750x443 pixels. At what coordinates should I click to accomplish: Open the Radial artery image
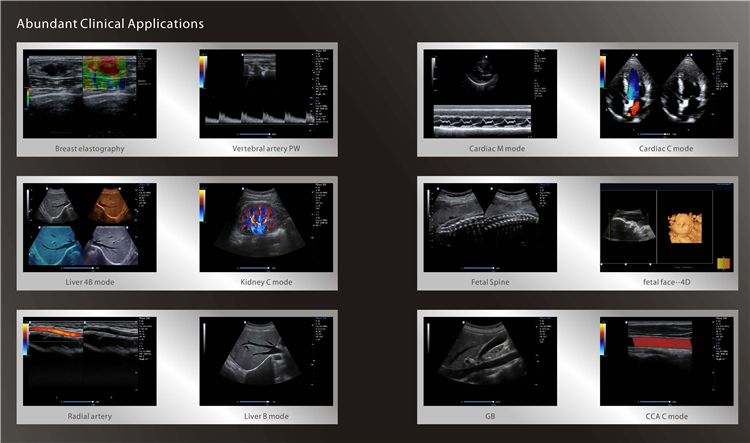coord(89,361)
